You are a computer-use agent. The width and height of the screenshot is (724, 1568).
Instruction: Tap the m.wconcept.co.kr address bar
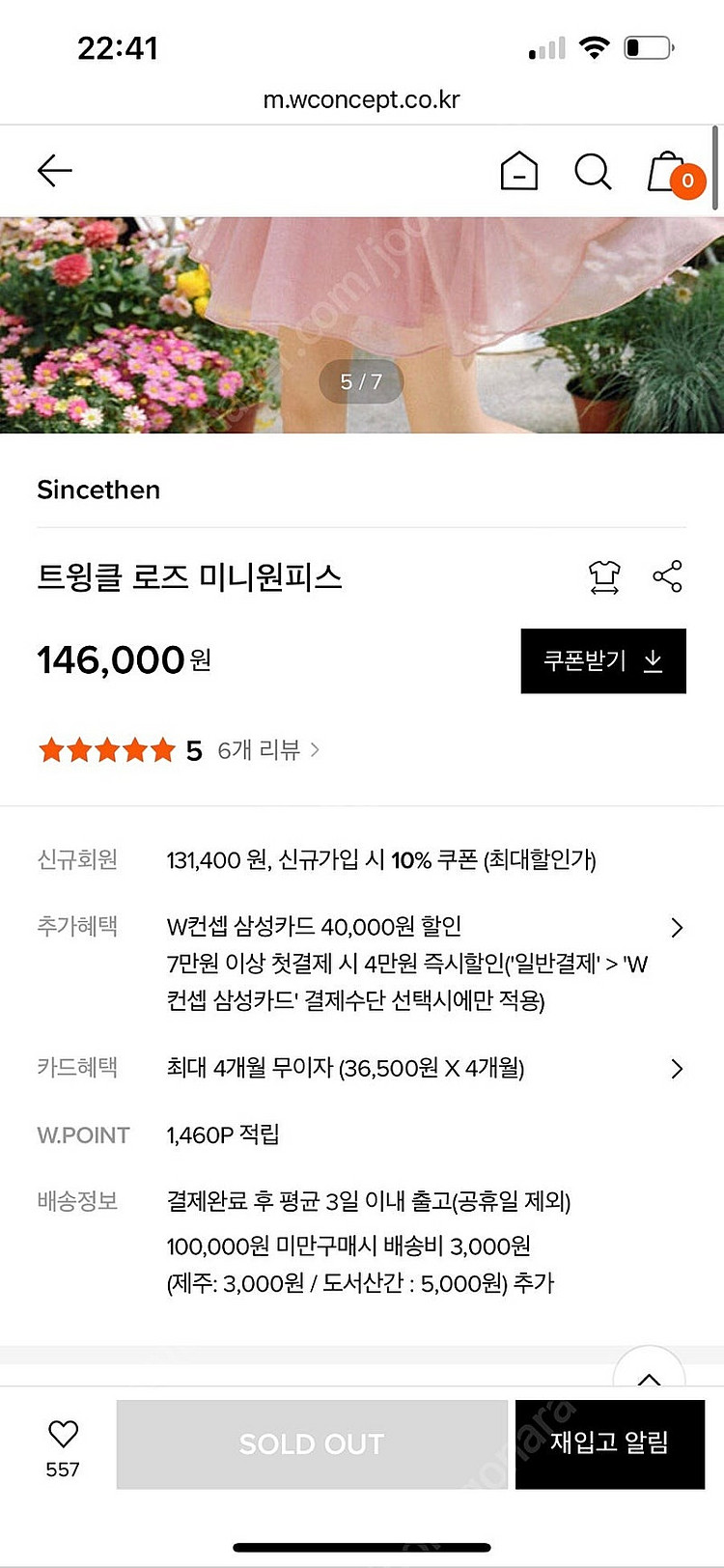click(362, 99)
